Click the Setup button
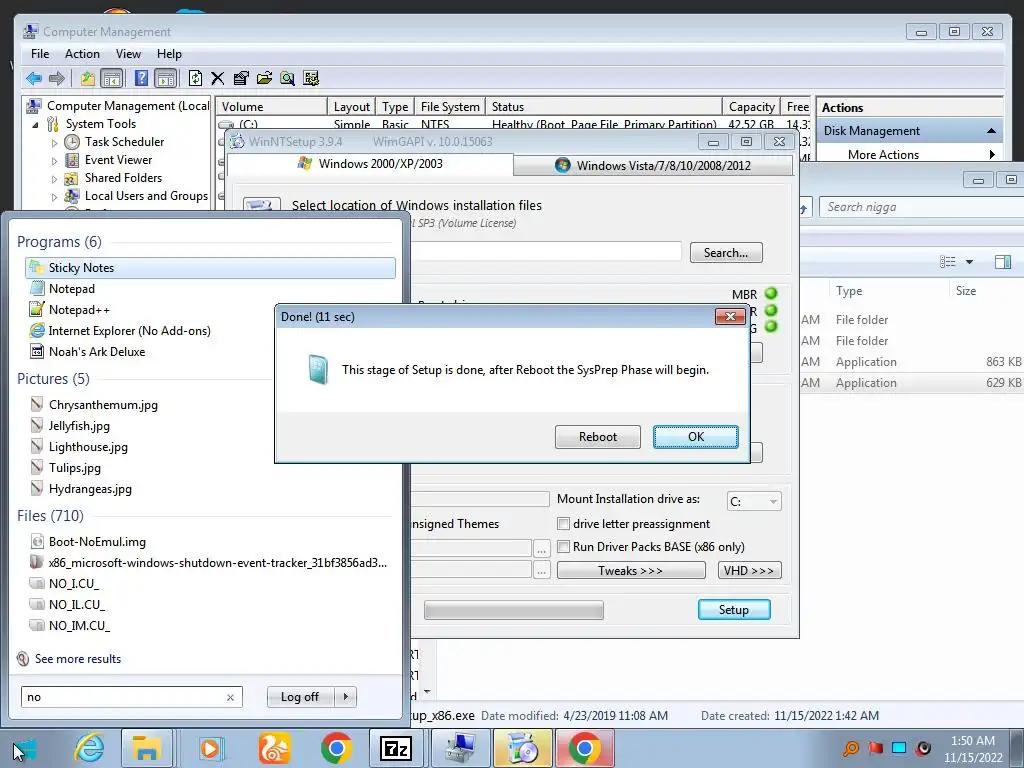Image resolution: width=1024 pixels, height=768 pixels. pos(734,609)
